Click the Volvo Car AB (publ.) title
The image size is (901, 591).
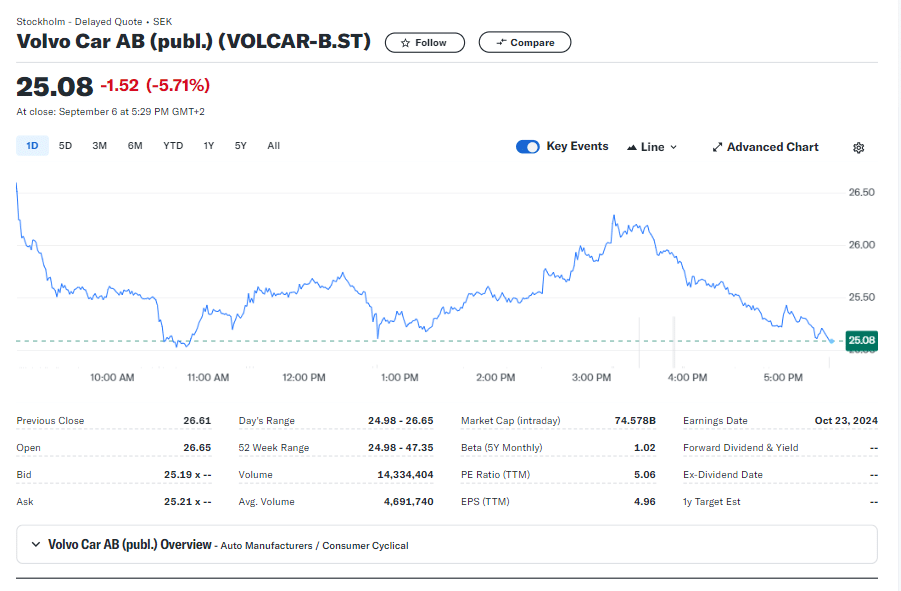pyautogui.click(x=194, y=41)
